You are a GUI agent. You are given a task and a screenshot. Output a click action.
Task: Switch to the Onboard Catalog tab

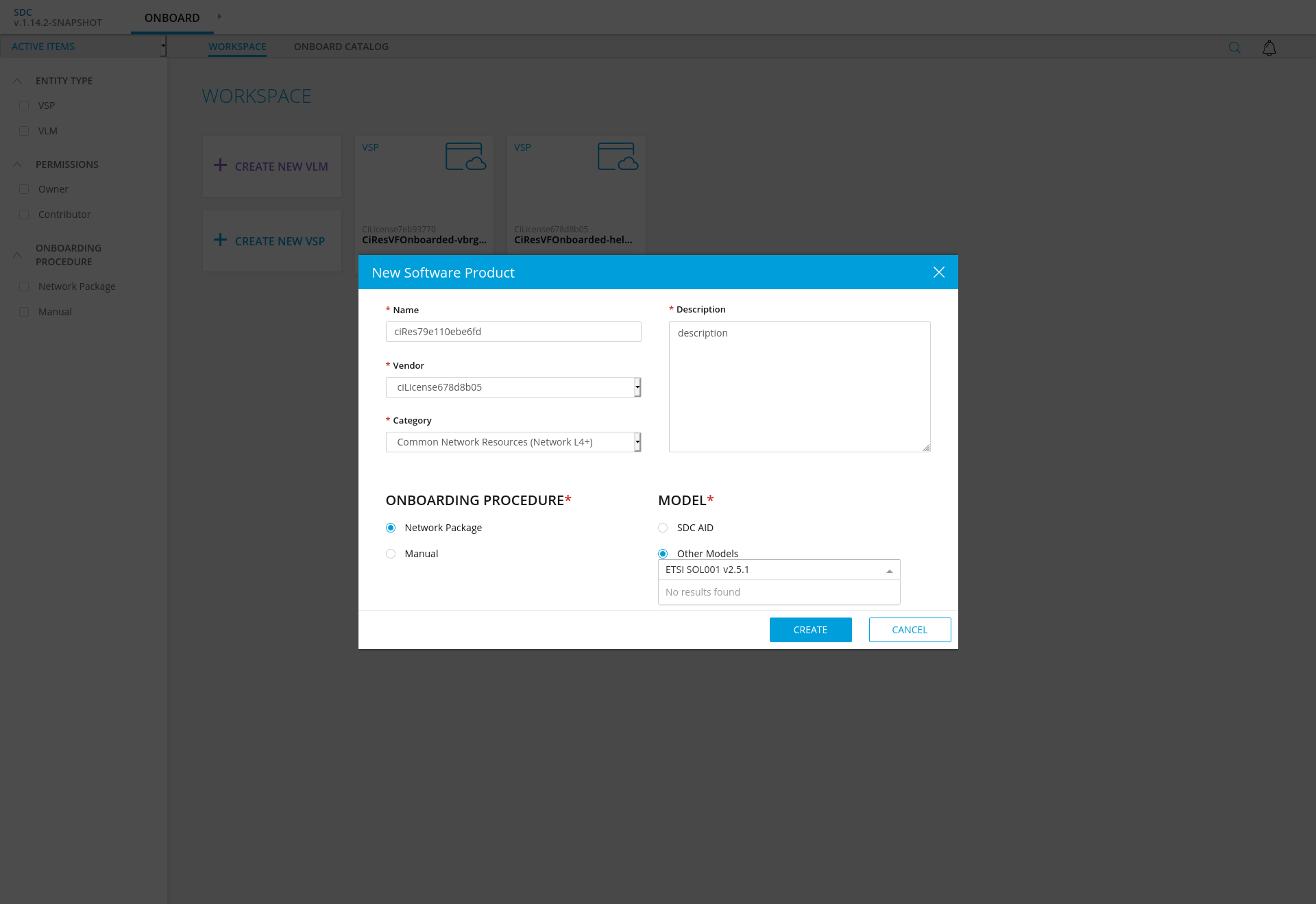(341, 47)
